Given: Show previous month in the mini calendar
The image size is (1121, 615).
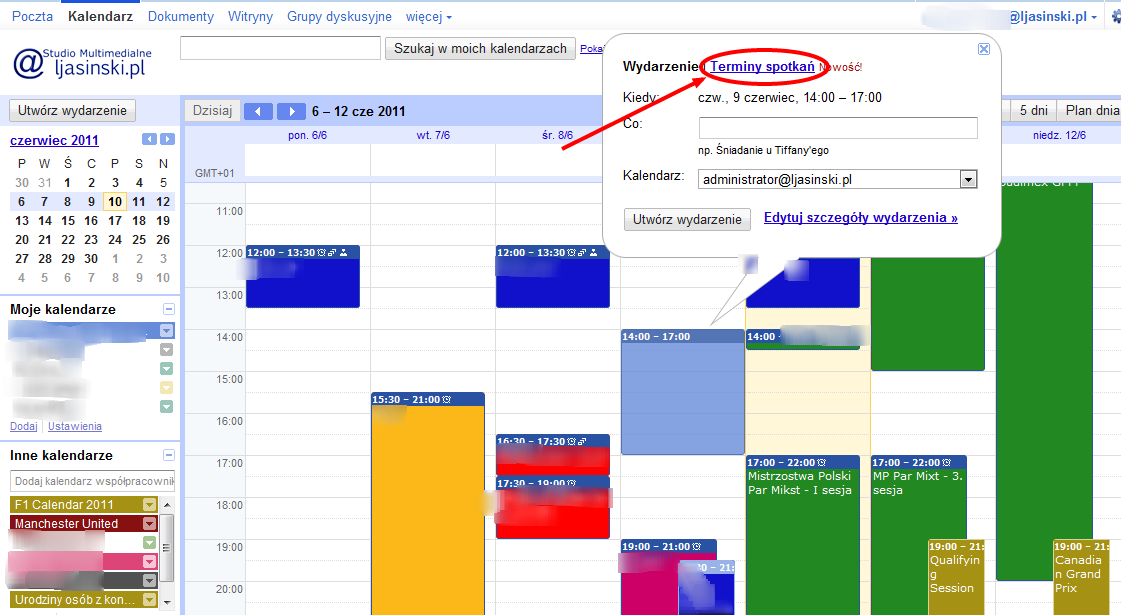Looking at the screenshot, I should click(x=149, y=139).
